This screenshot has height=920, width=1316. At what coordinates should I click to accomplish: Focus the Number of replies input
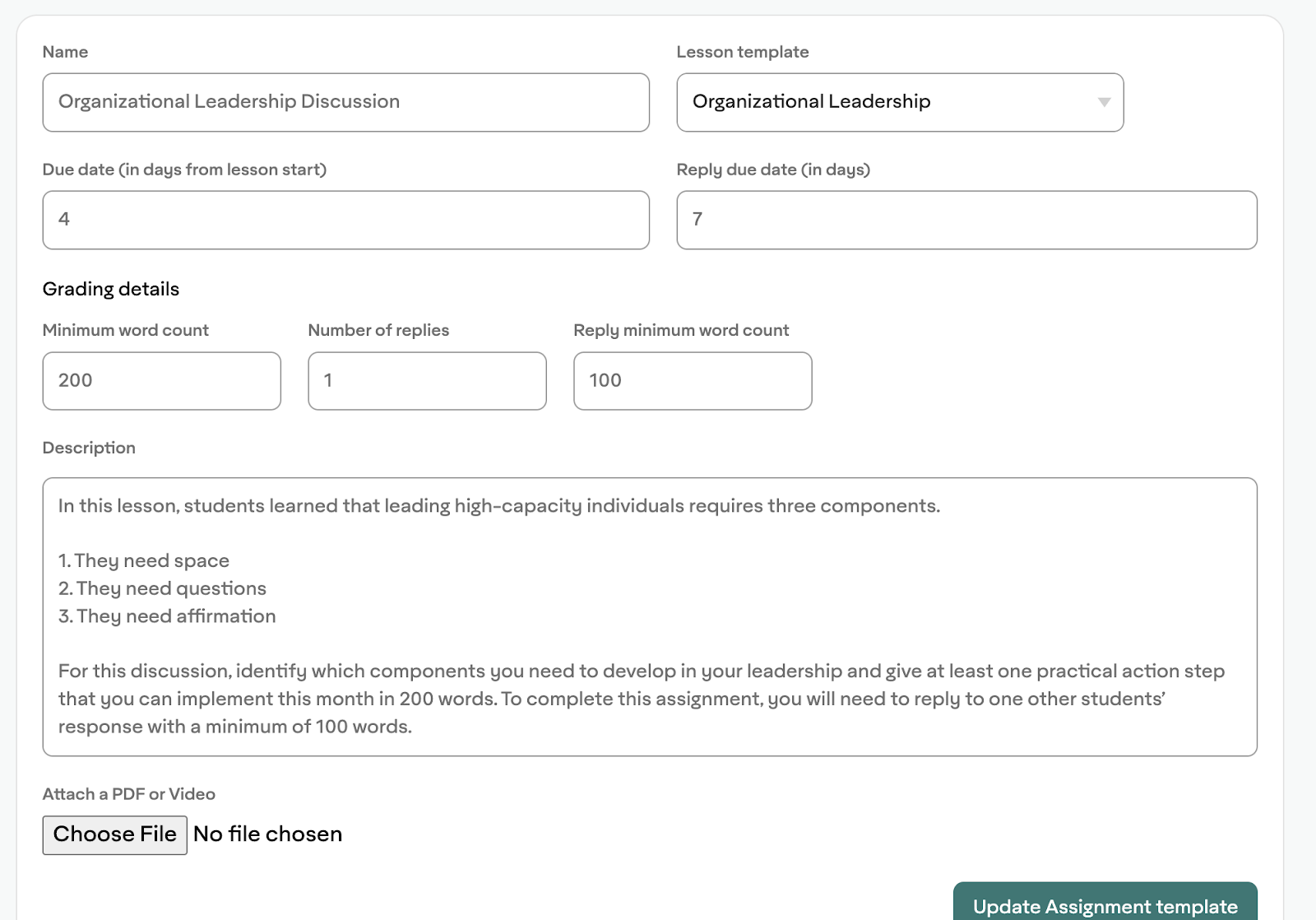point(427,381)
